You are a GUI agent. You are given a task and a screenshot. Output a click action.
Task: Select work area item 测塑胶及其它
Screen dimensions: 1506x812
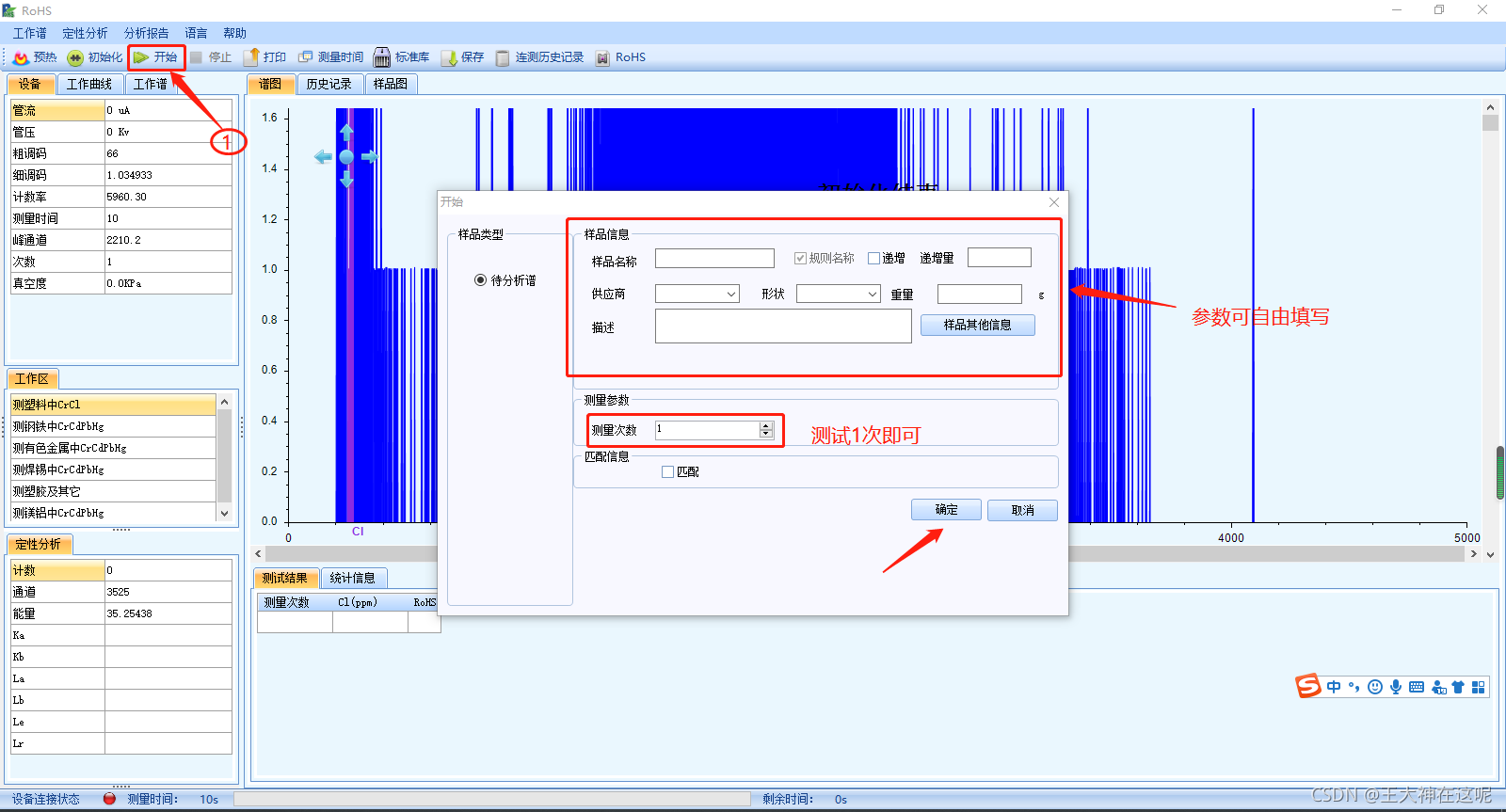tap(113, 491)
